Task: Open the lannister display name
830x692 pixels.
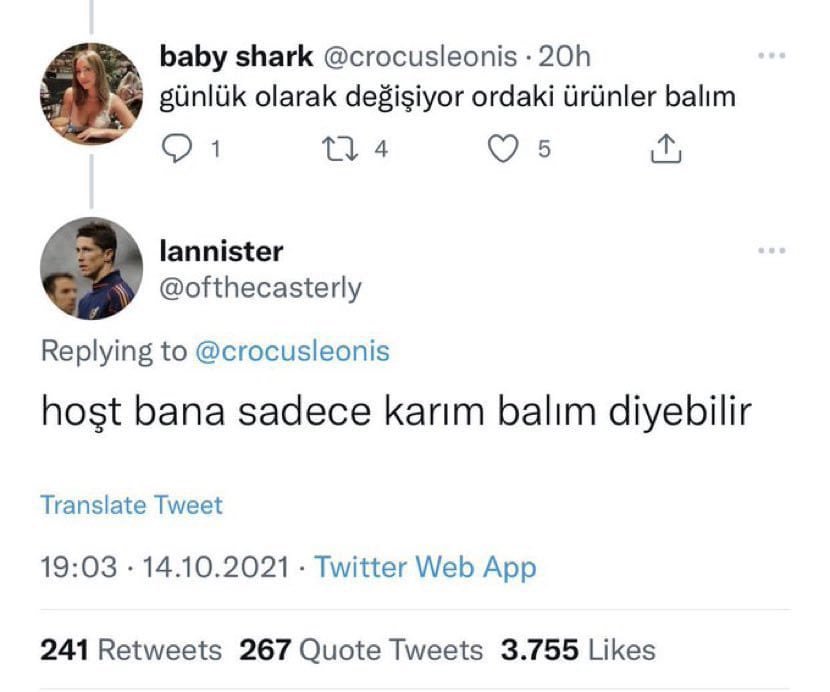Action: click(221, 250)
